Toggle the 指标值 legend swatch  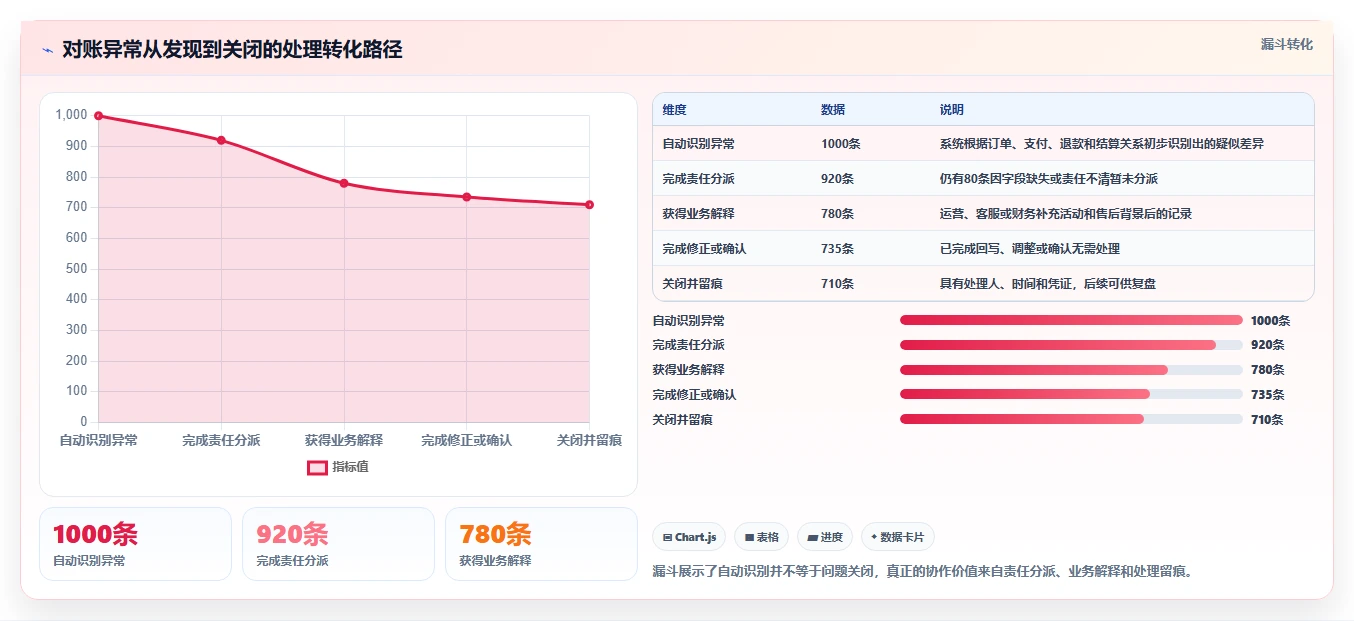pos(317,467)
